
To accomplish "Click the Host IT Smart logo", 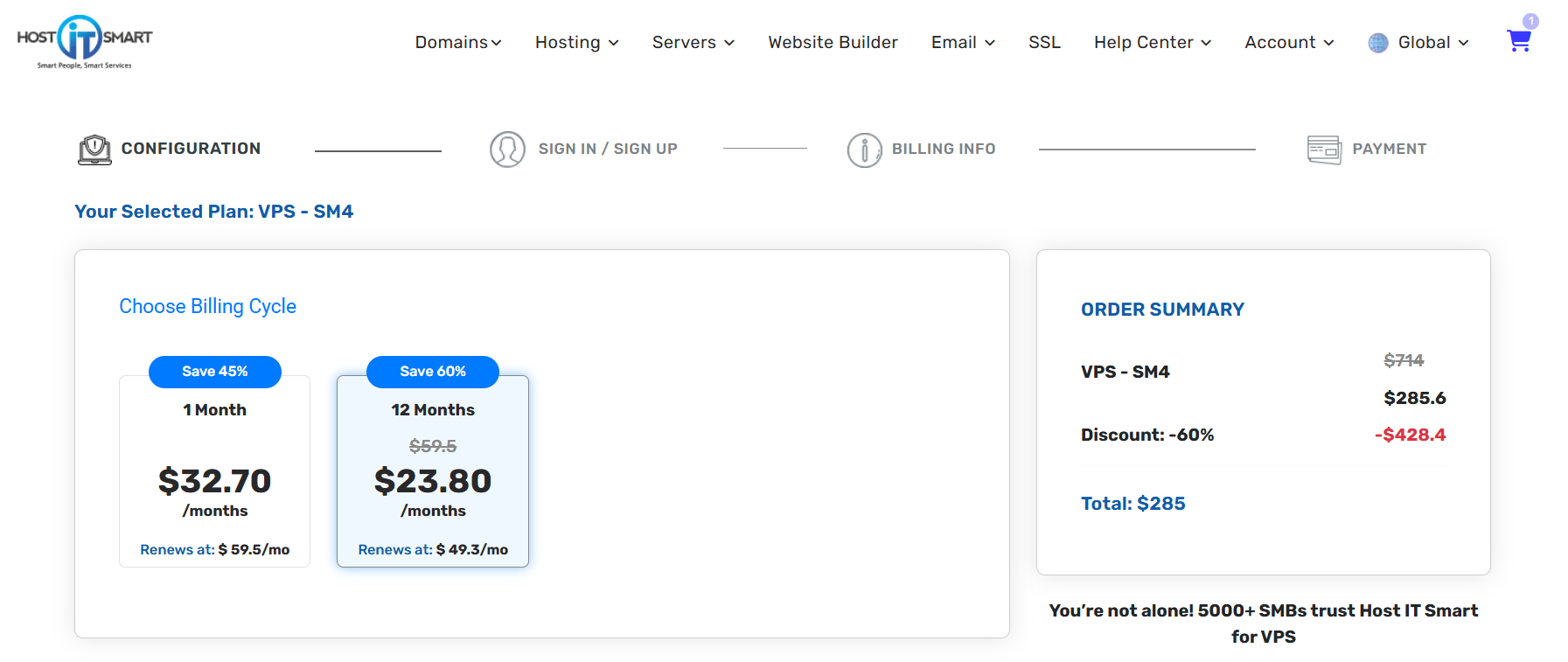I will 84,41.
